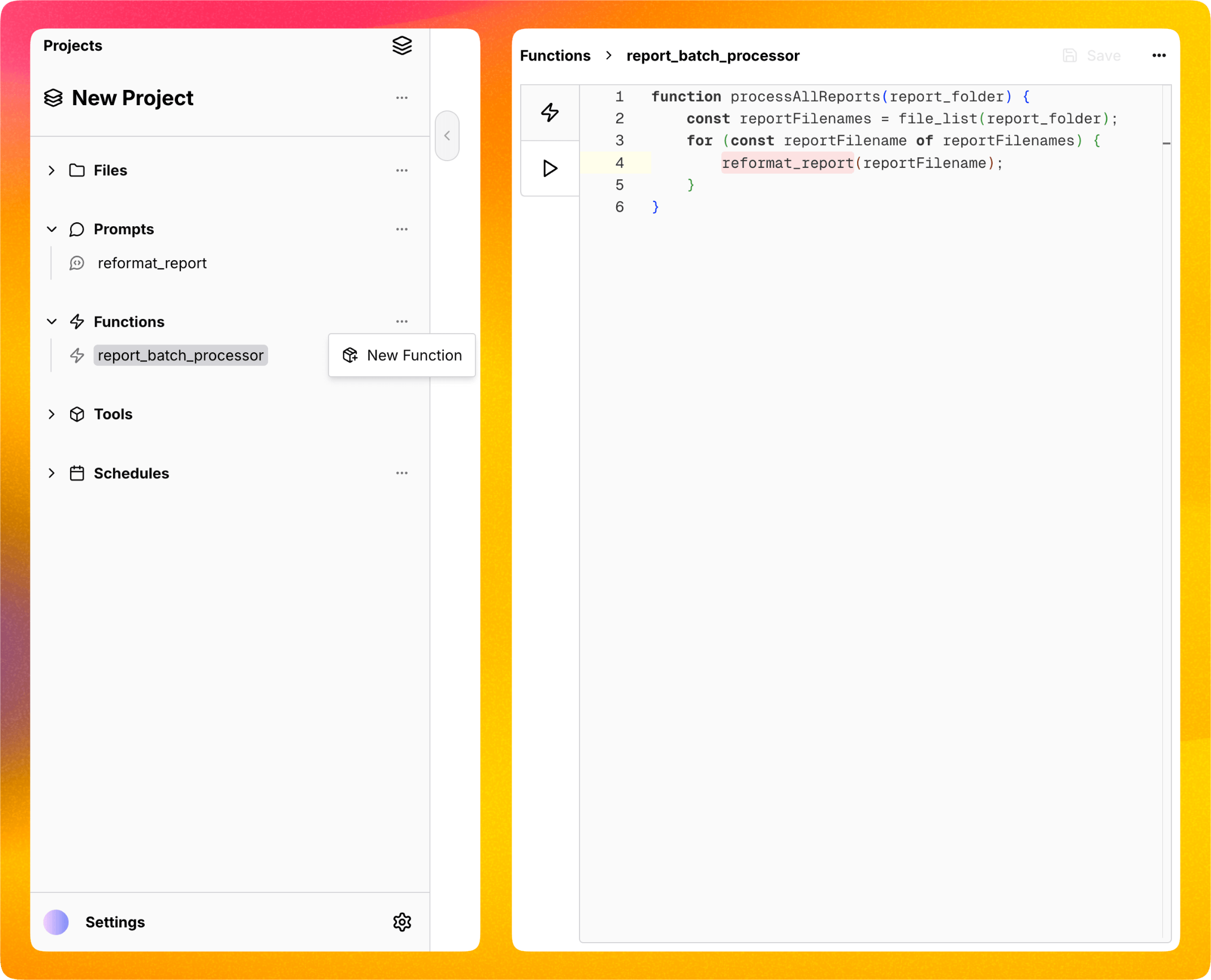Viewport: 1211px width, 980px height.
Task: Expand the Tools section
Action: click(51, 414)
